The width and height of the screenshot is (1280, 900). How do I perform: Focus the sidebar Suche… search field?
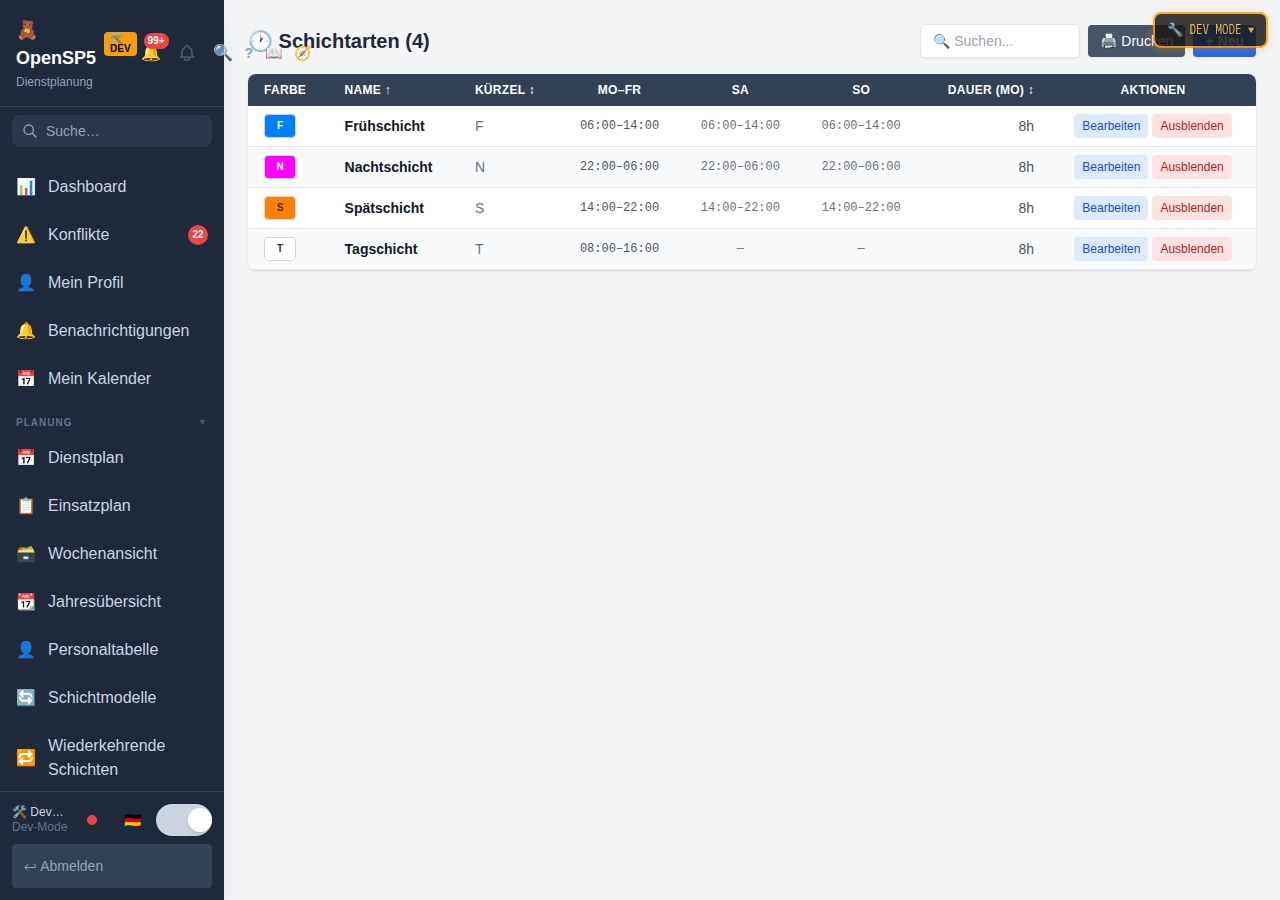click(112, 131)
